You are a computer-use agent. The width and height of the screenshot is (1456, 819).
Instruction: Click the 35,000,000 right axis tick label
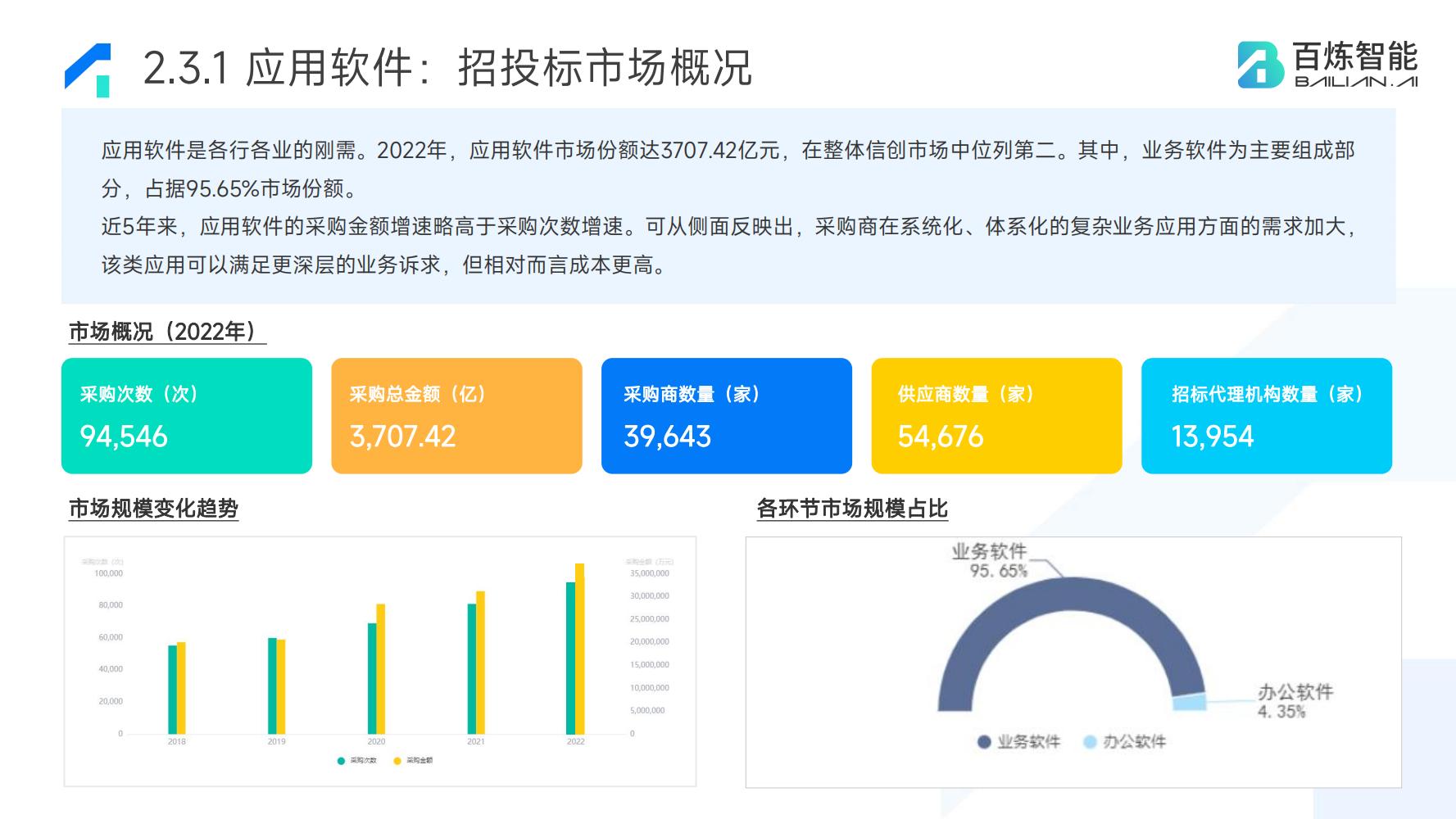tap(650, 573)
